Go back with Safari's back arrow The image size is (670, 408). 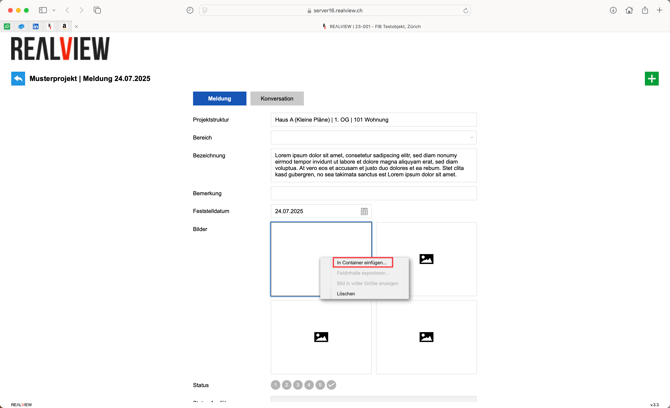point(67,10)
